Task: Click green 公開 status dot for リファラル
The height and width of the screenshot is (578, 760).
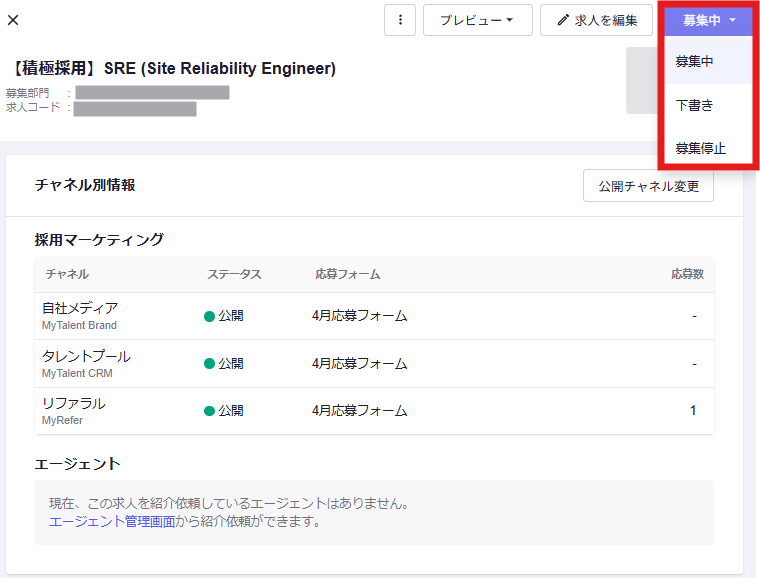Action: (210, 411)
